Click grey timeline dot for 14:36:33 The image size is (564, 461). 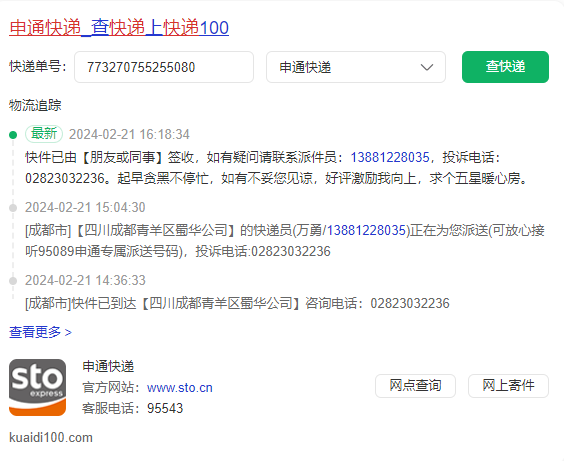pyautogui.click(x=13, y=281)
